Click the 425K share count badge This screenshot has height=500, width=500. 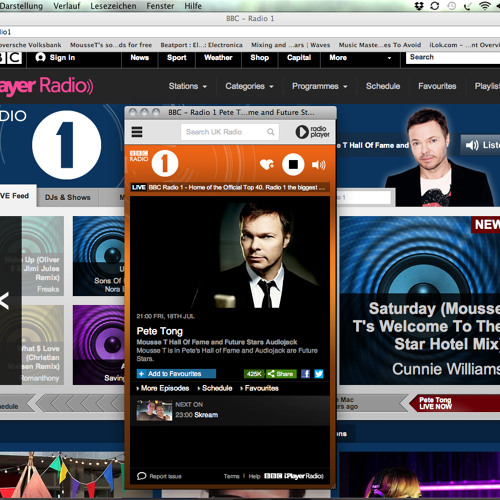pyautogui.click(x=254, y=374)
